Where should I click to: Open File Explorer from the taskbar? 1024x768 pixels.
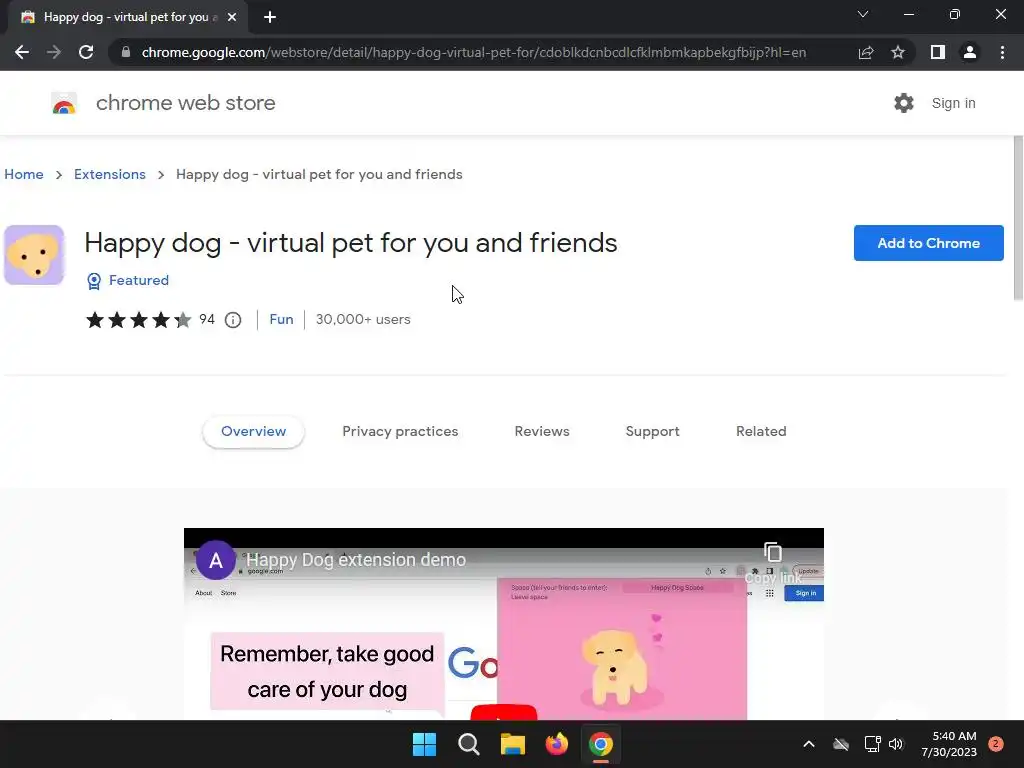(x=513, y=744)
